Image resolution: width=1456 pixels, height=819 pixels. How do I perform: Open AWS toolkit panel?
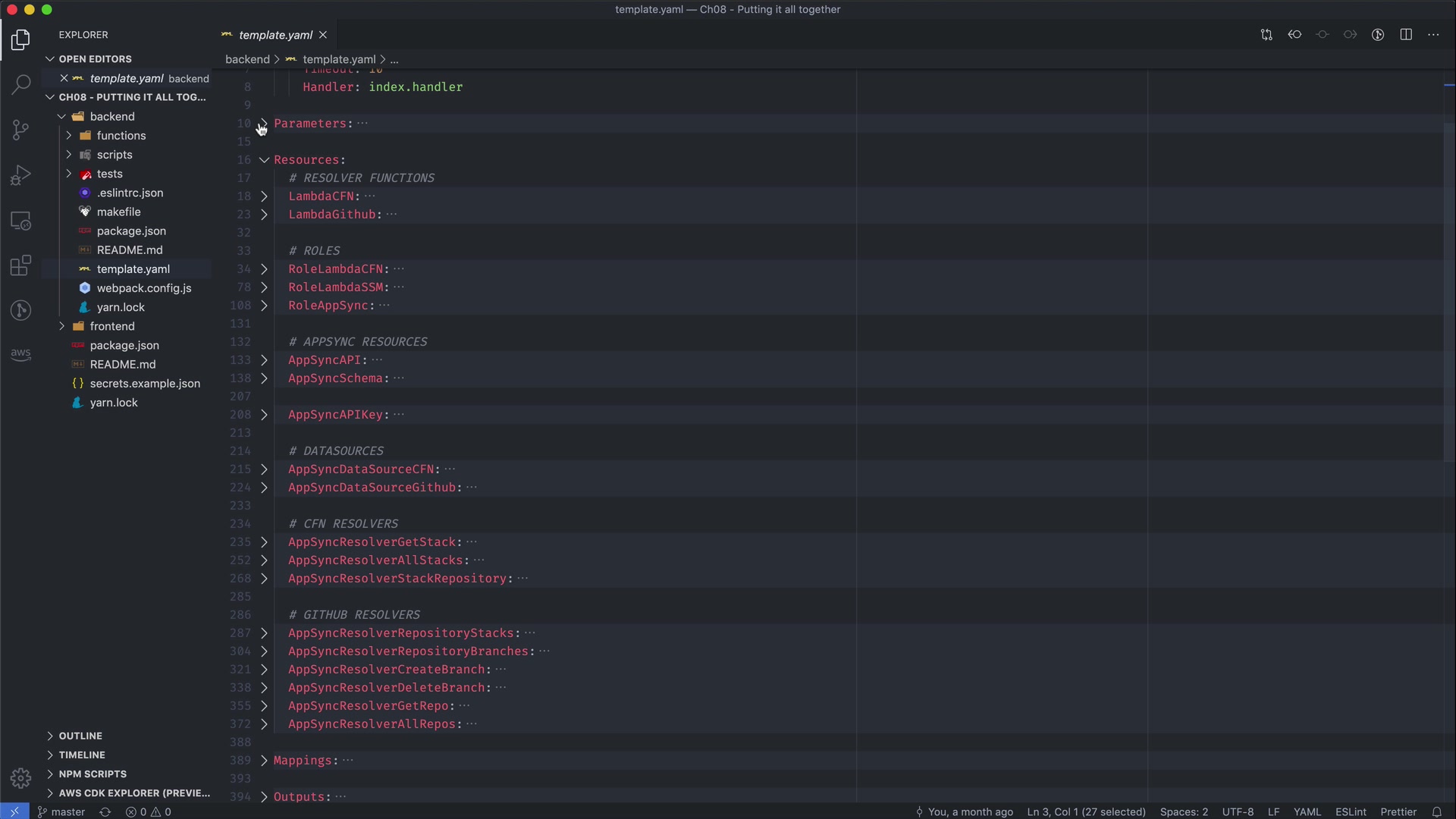20,354
